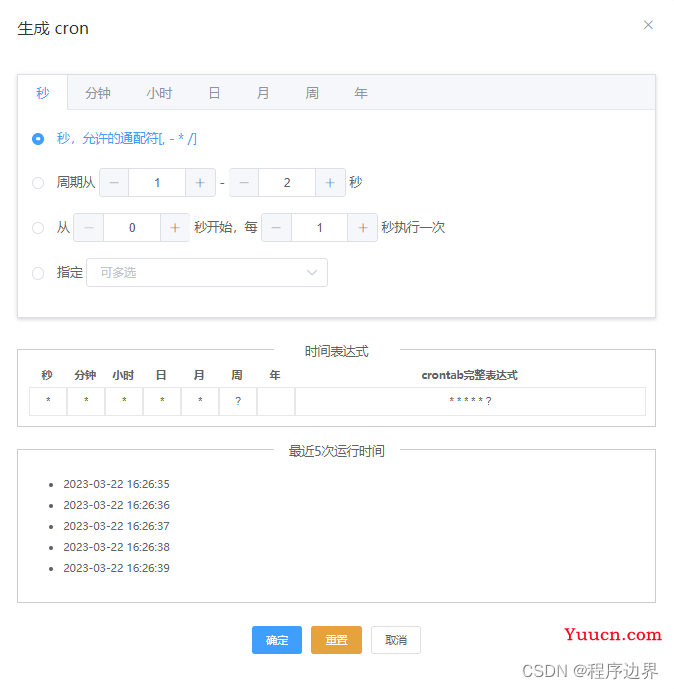Decrease the period end value of 2
The height and width of the screenshot is (689, 674).
(244, 182)
